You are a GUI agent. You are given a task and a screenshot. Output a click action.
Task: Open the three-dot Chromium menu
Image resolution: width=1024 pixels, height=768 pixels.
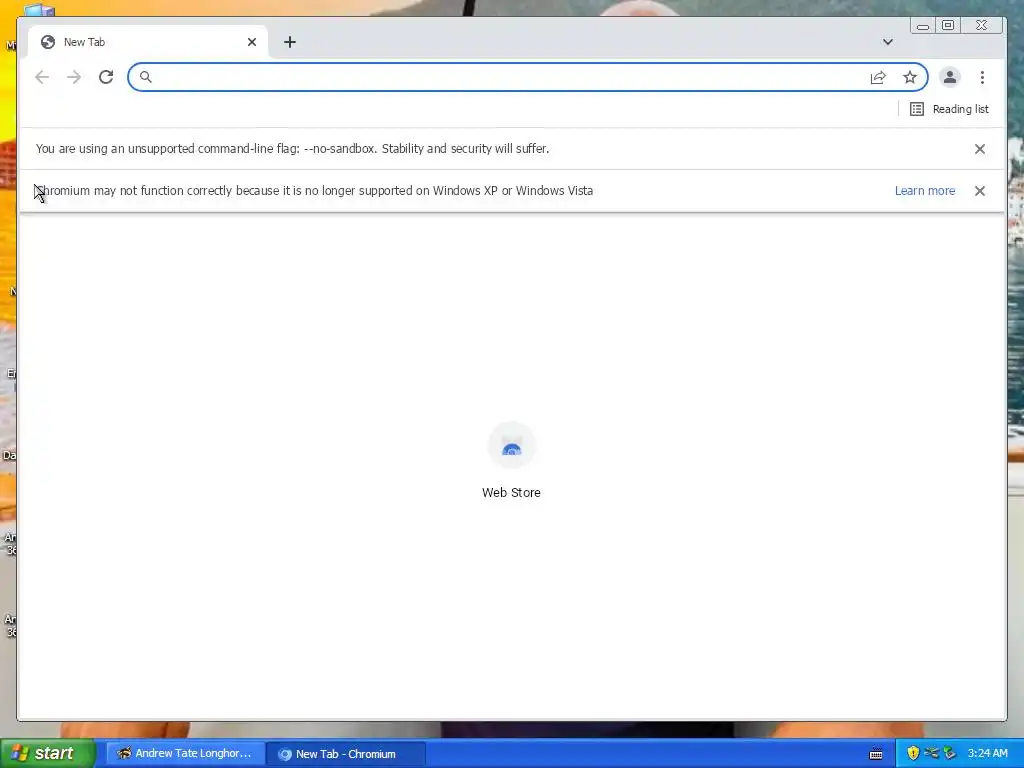coord(982,77)
